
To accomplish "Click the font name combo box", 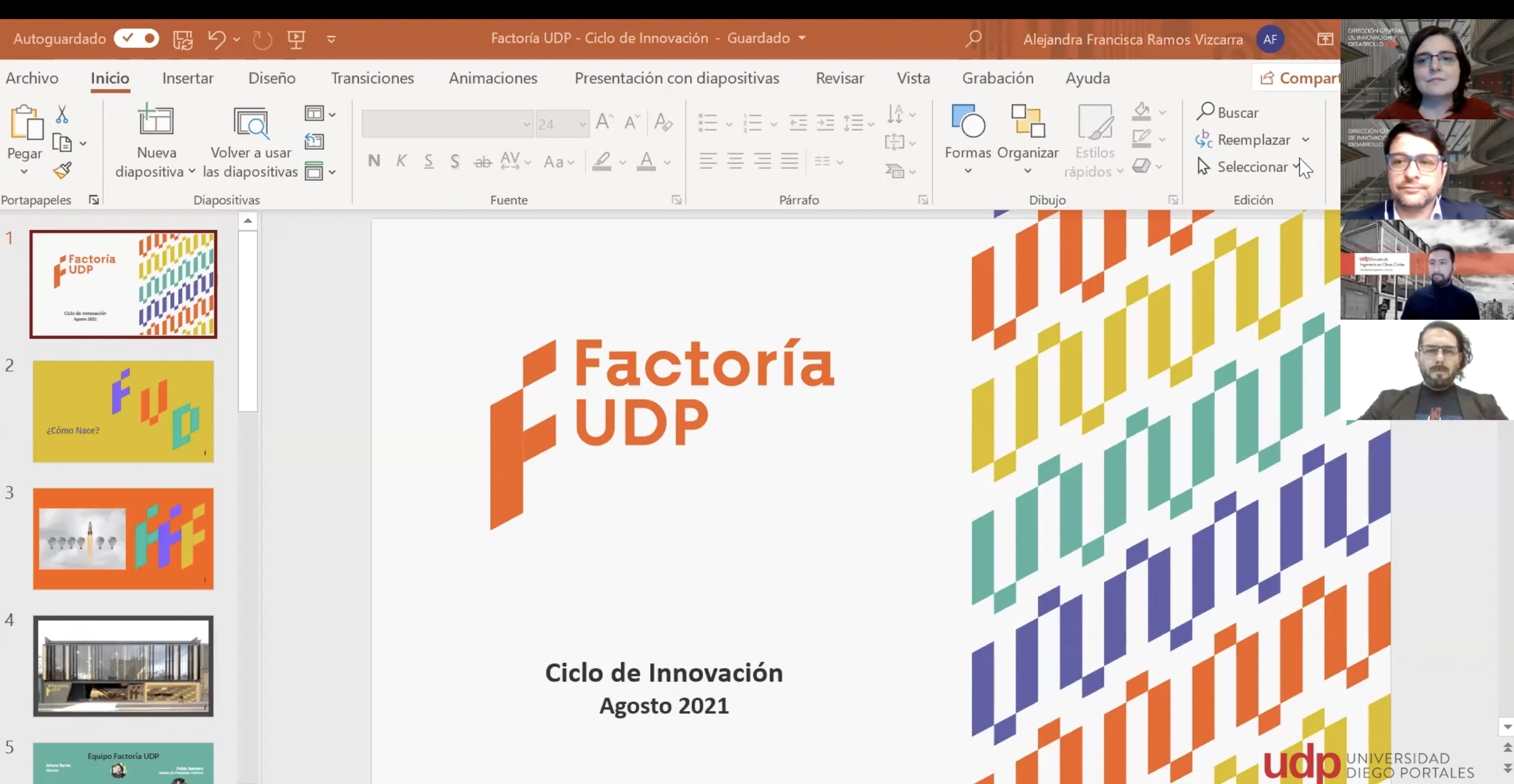I will tap(447, 124).
